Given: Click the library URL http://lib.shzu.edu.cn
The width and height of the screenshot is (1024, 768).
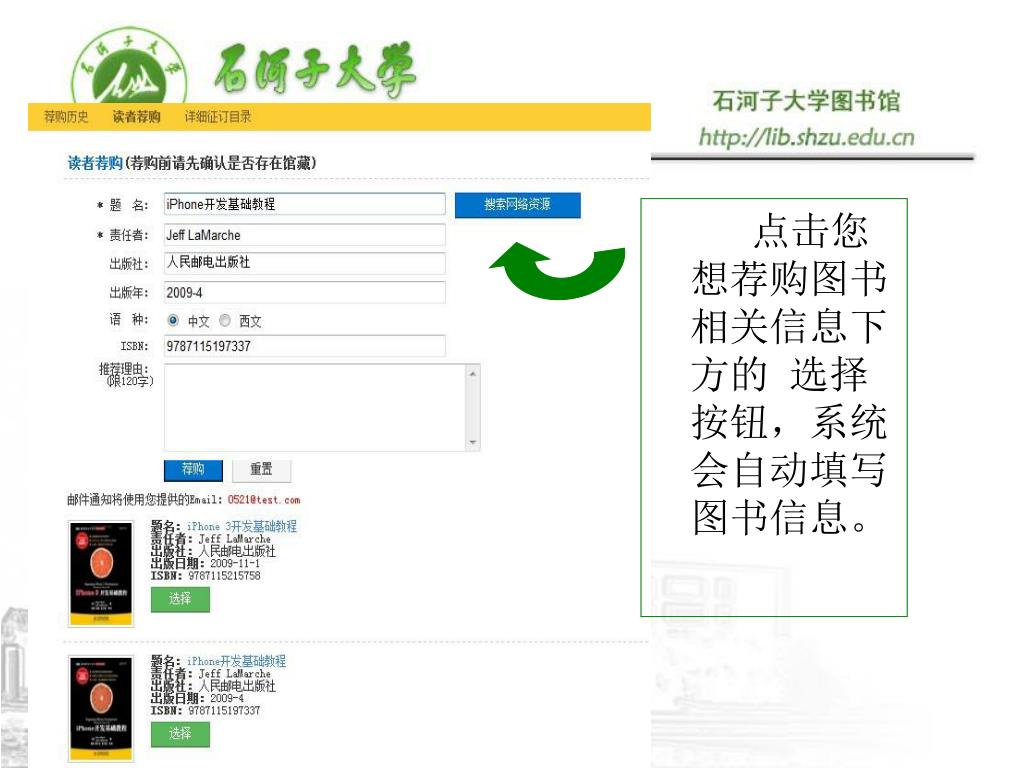Looking at the screenshot, I should [x=807, y=137].
